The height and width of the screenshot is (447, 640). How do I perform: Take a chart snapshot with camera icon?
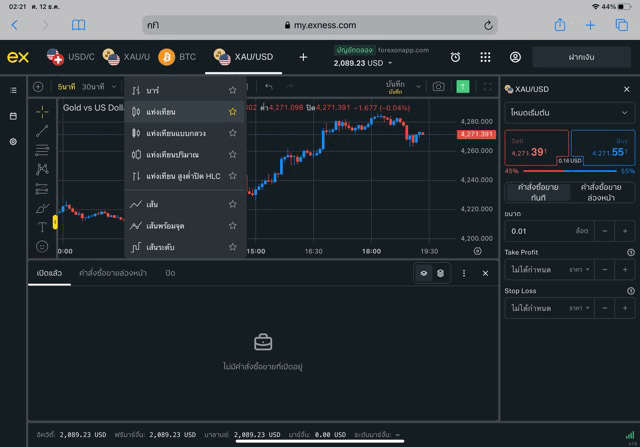click(x=438, y=87)
